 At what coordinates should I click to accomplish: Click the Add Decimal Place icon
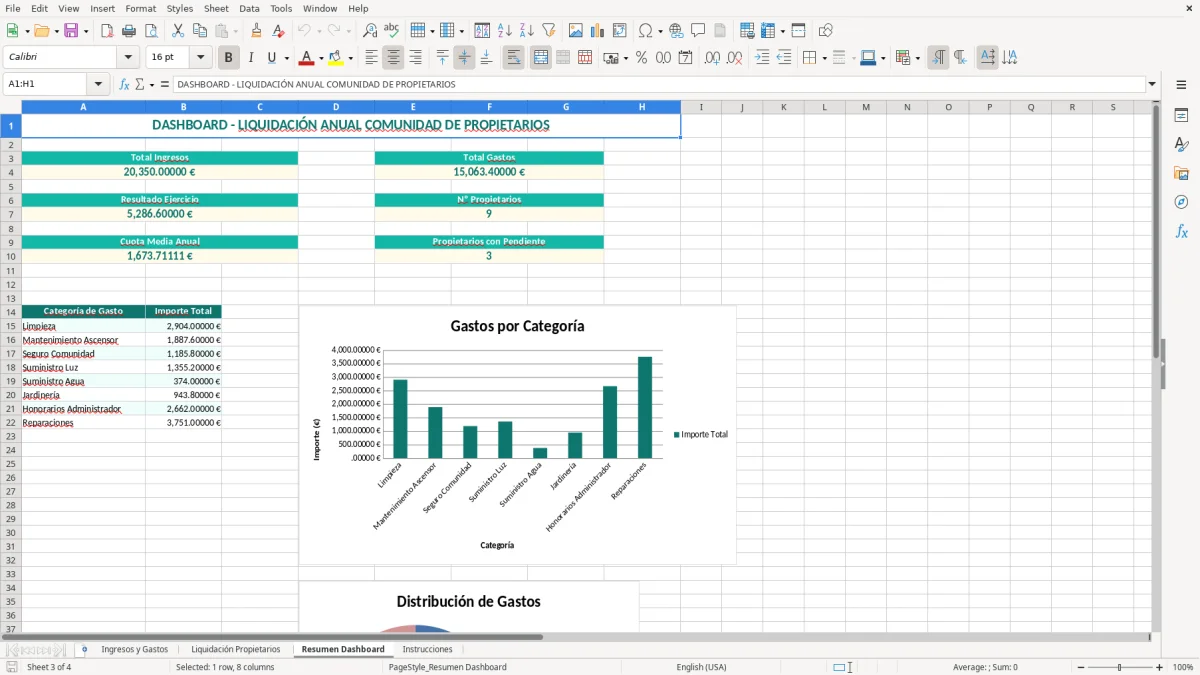coord(713,58)
